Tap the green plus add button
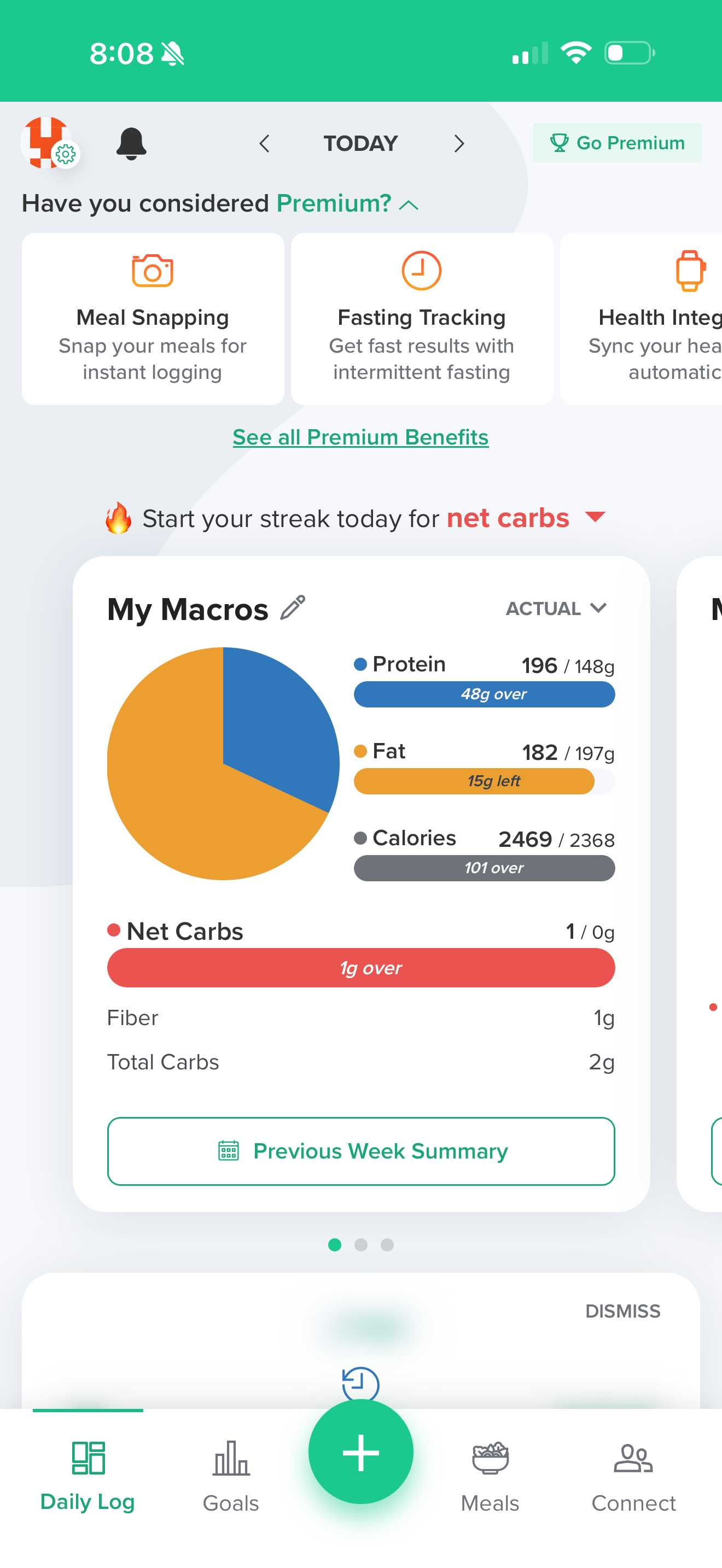722x1568 pixels. coord(360,1452)
